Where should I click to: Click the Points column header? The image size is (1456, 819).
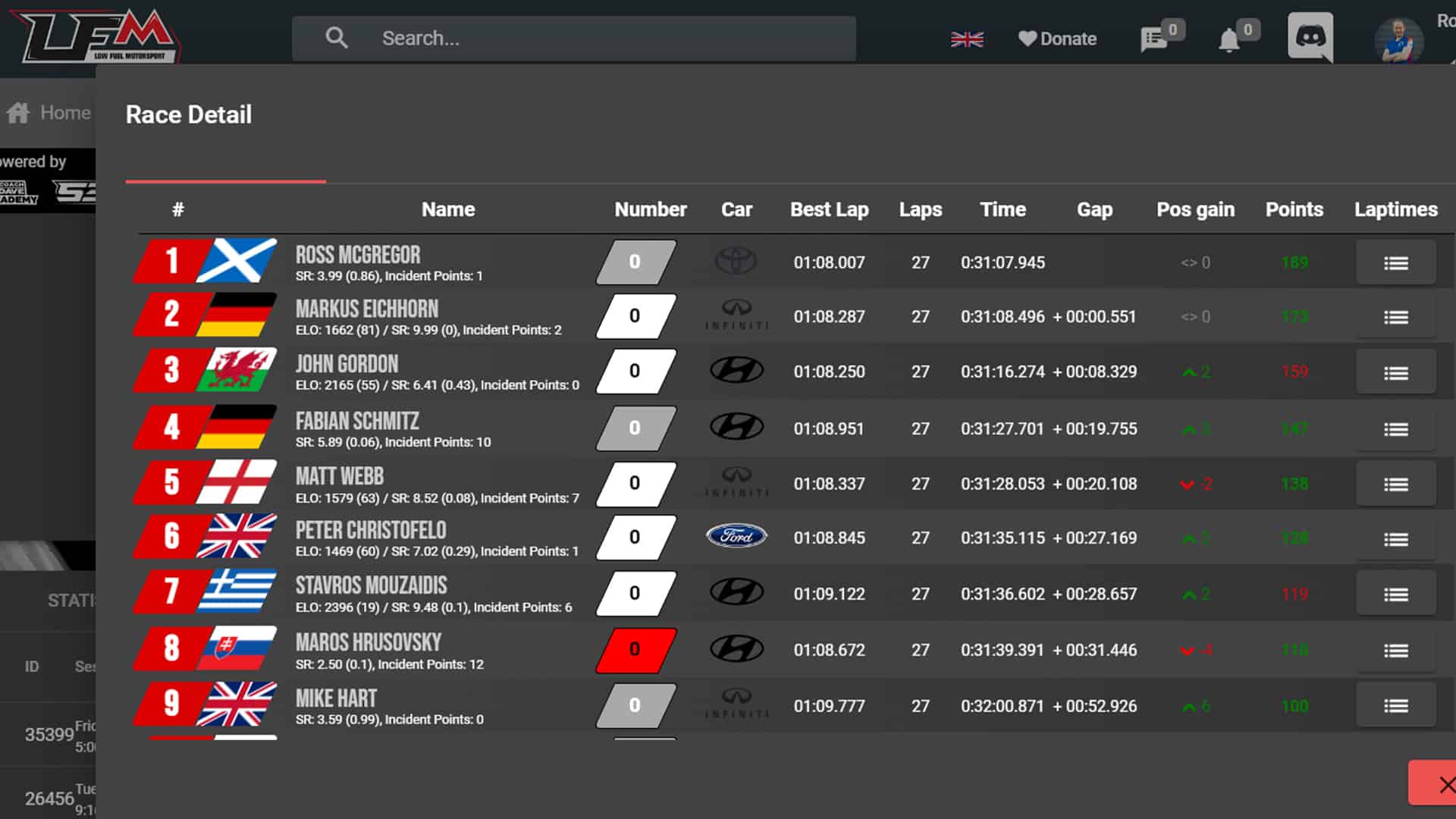point(1294,209)
